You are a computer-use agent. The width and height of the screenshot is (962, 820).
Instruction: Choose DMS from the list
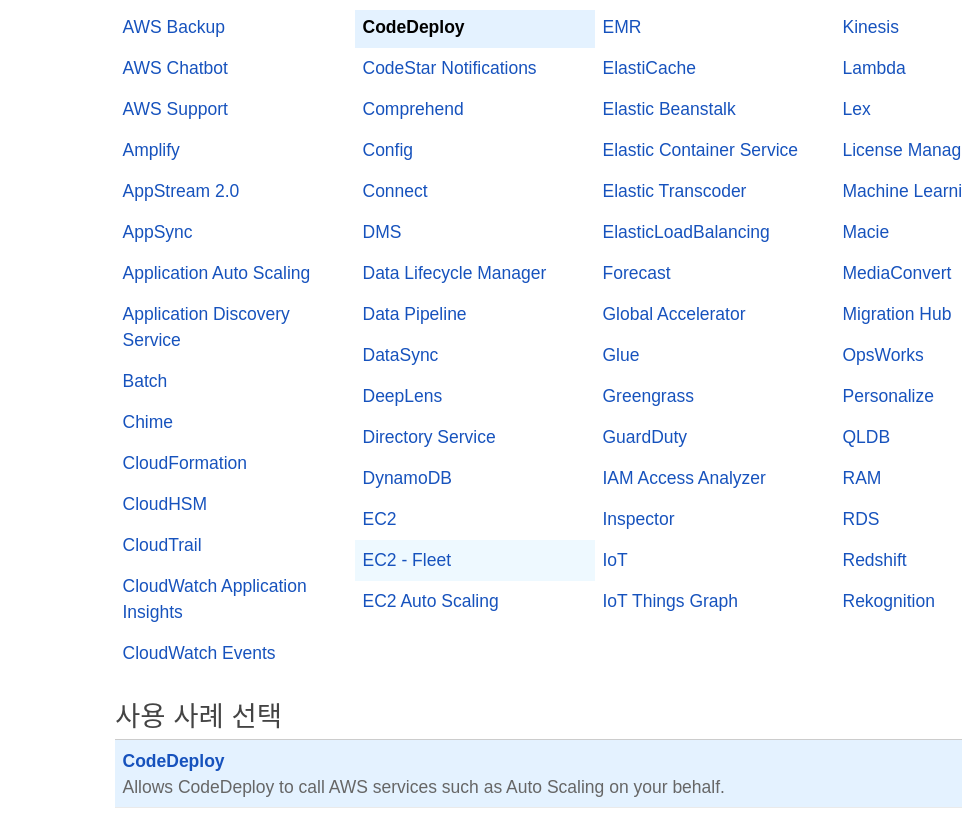coord(382,232)
